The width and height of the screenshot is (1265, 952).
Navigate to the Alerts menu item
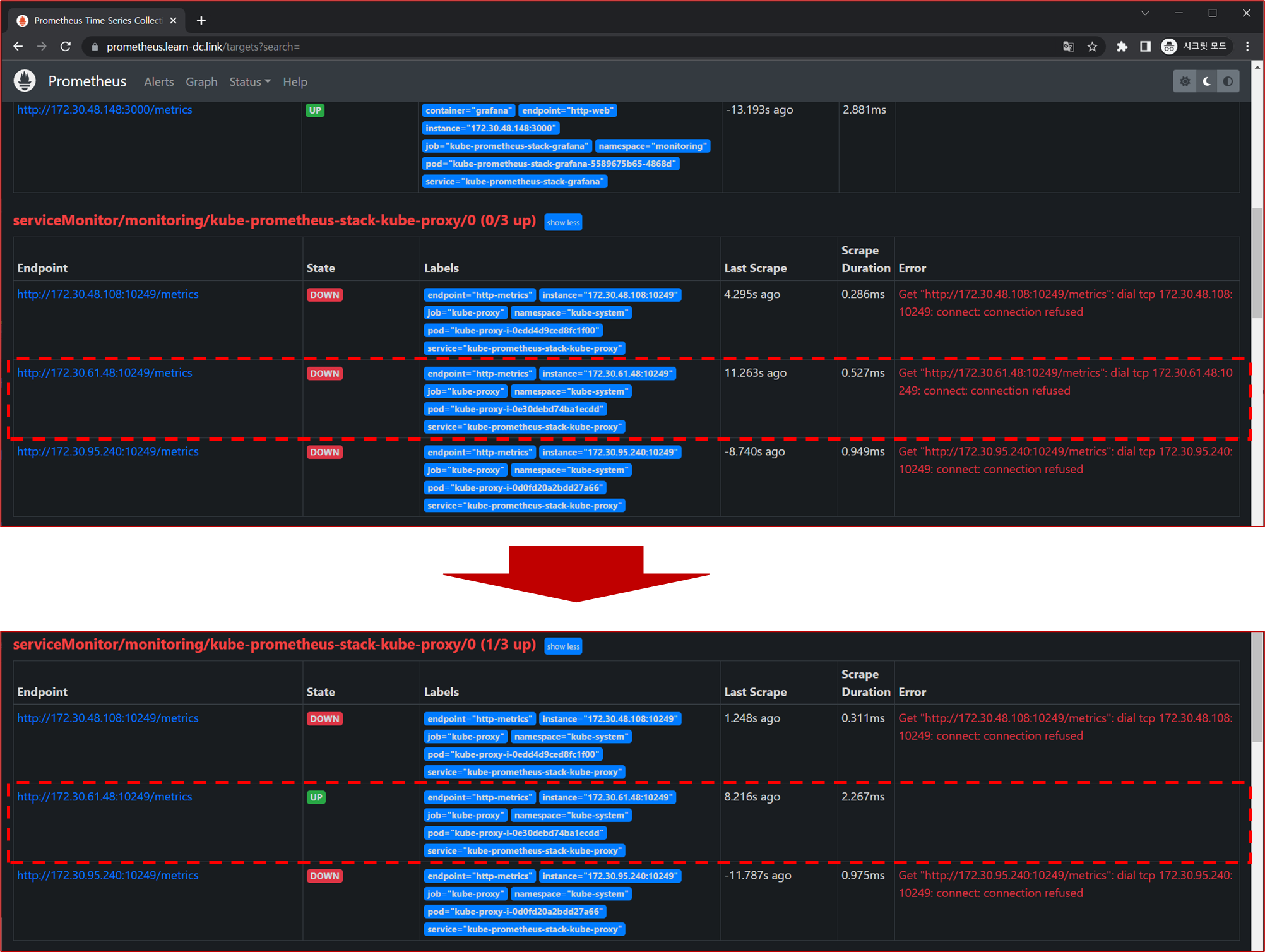(x=158, y=81)
